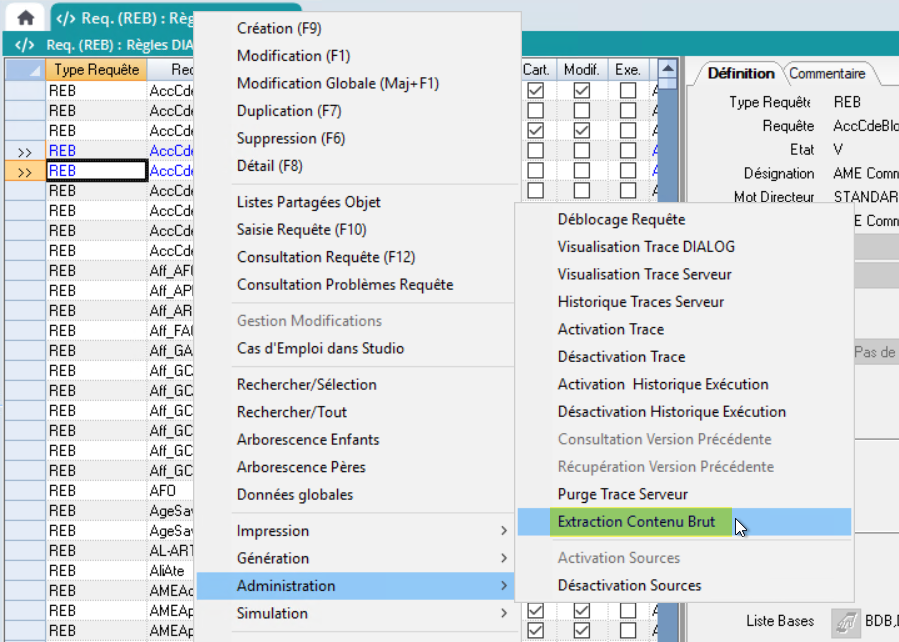Switch to the Commentaire tab
The height and width of the screenshot is (642, 899).
[x=827, y=73]
